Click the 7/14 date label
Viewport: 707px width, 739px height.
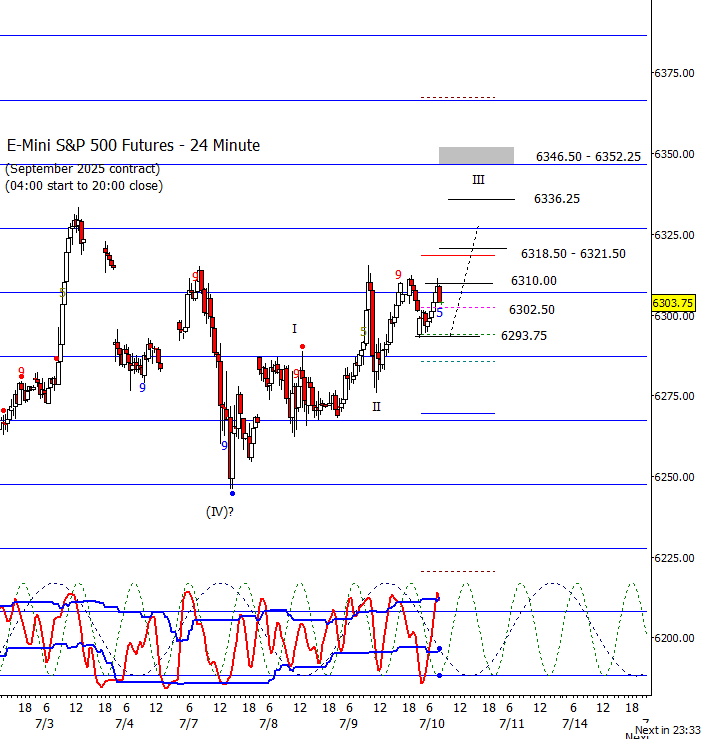[x=575, y=723]
